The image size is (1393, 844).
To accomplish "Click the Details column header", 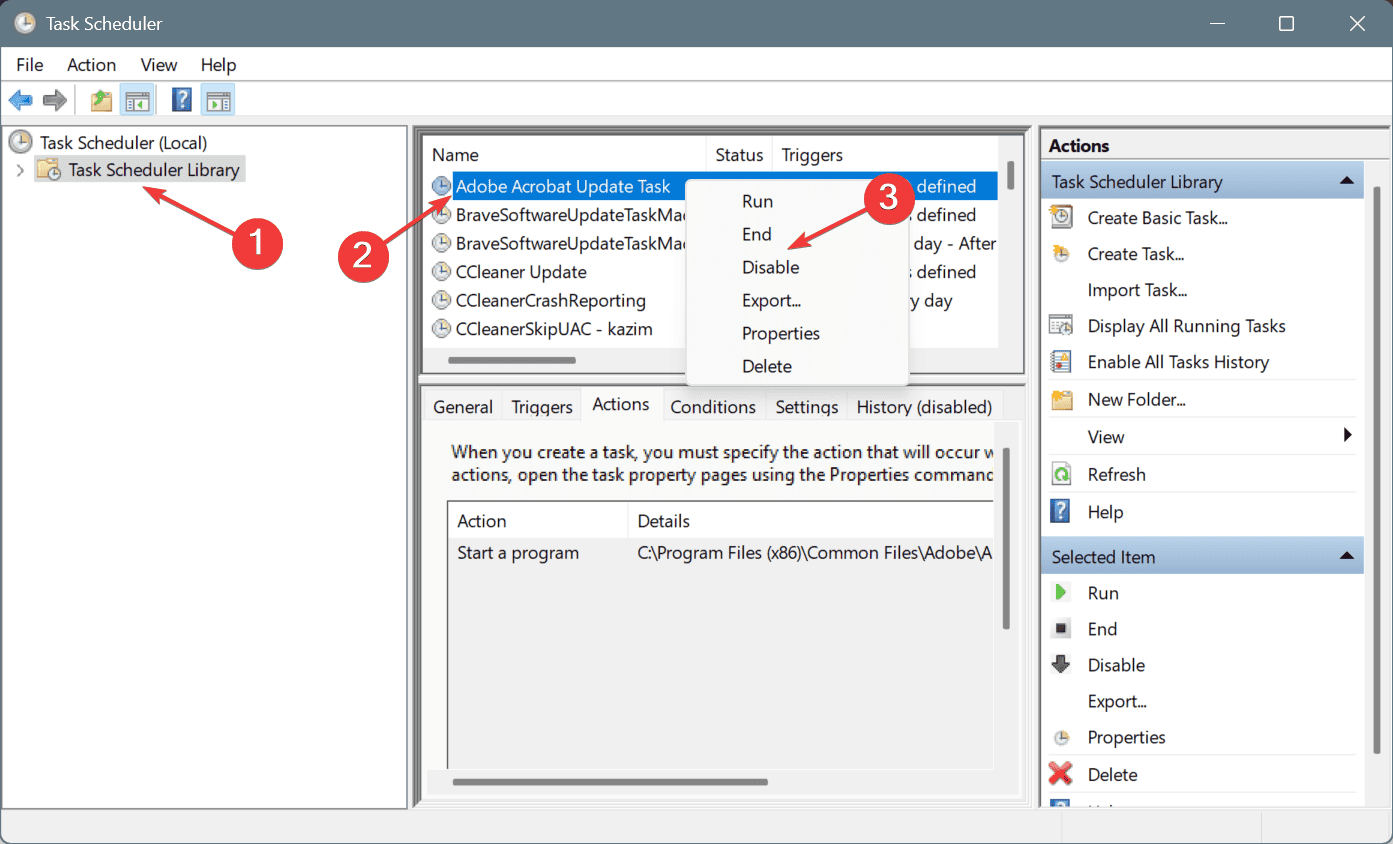I will 811,521.
